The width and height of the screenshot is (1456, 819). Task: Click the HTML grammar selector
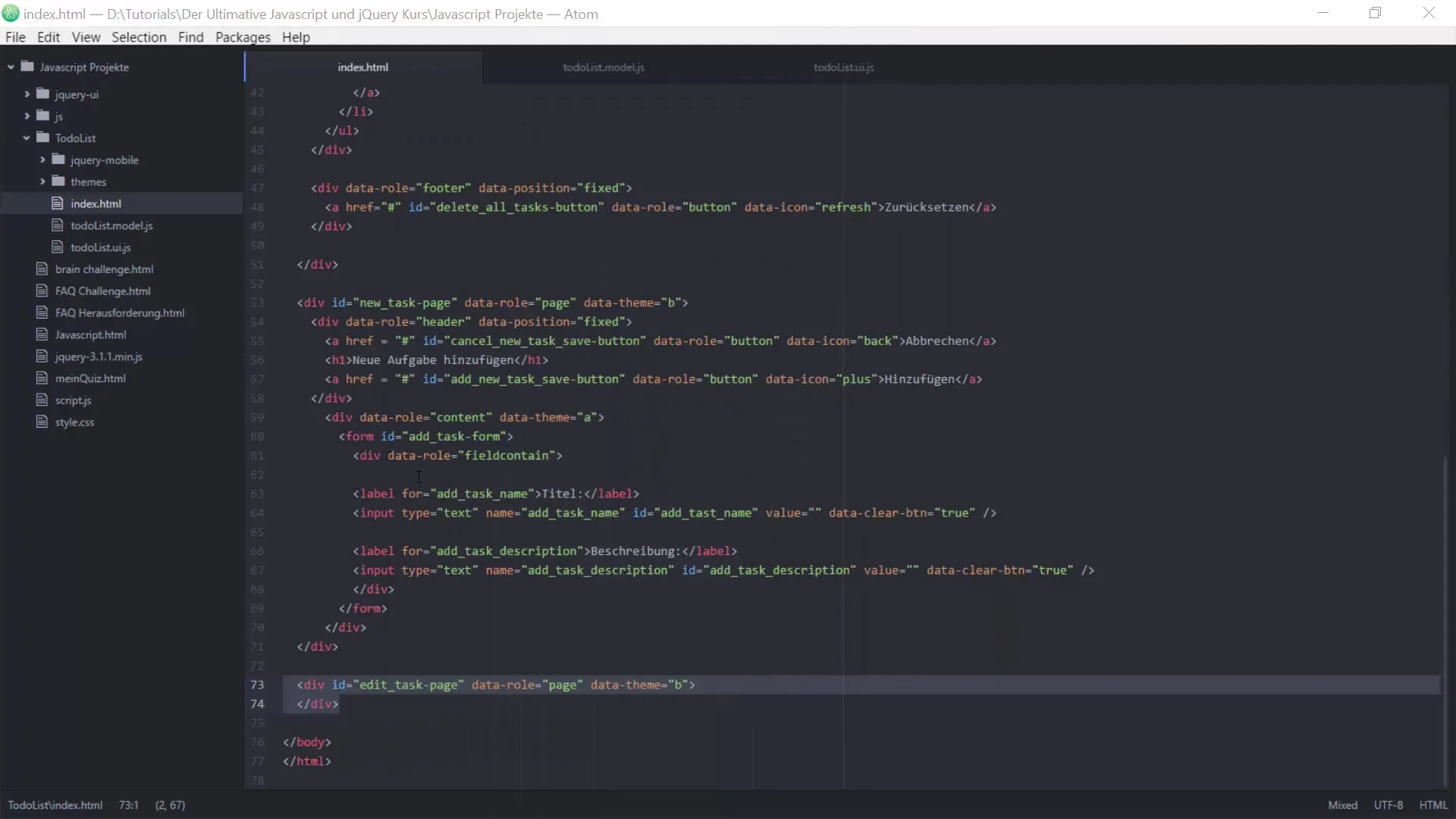(1433, 805)
